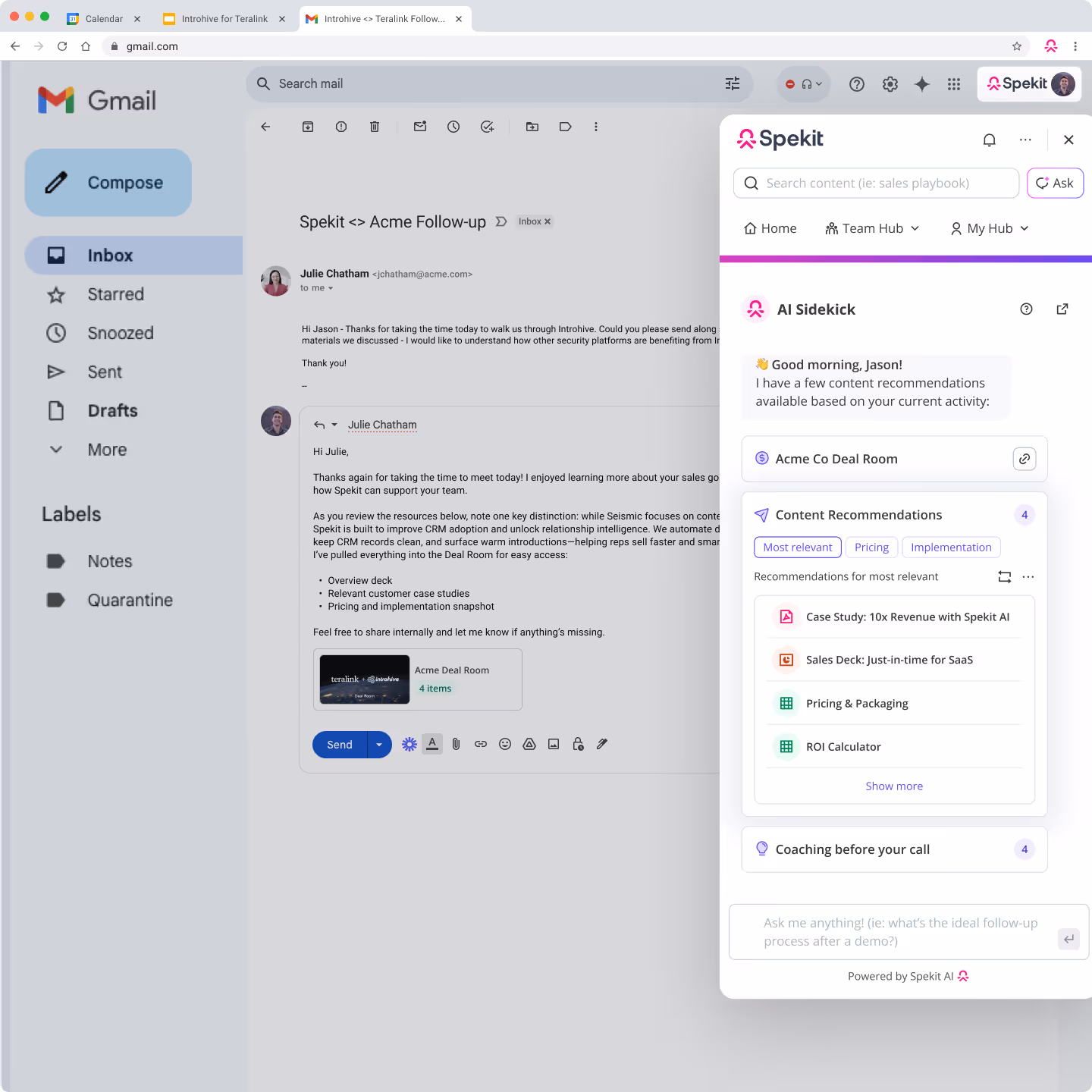Click Ask button in Spekit
The image size is (1092, 1092).
1055,183
